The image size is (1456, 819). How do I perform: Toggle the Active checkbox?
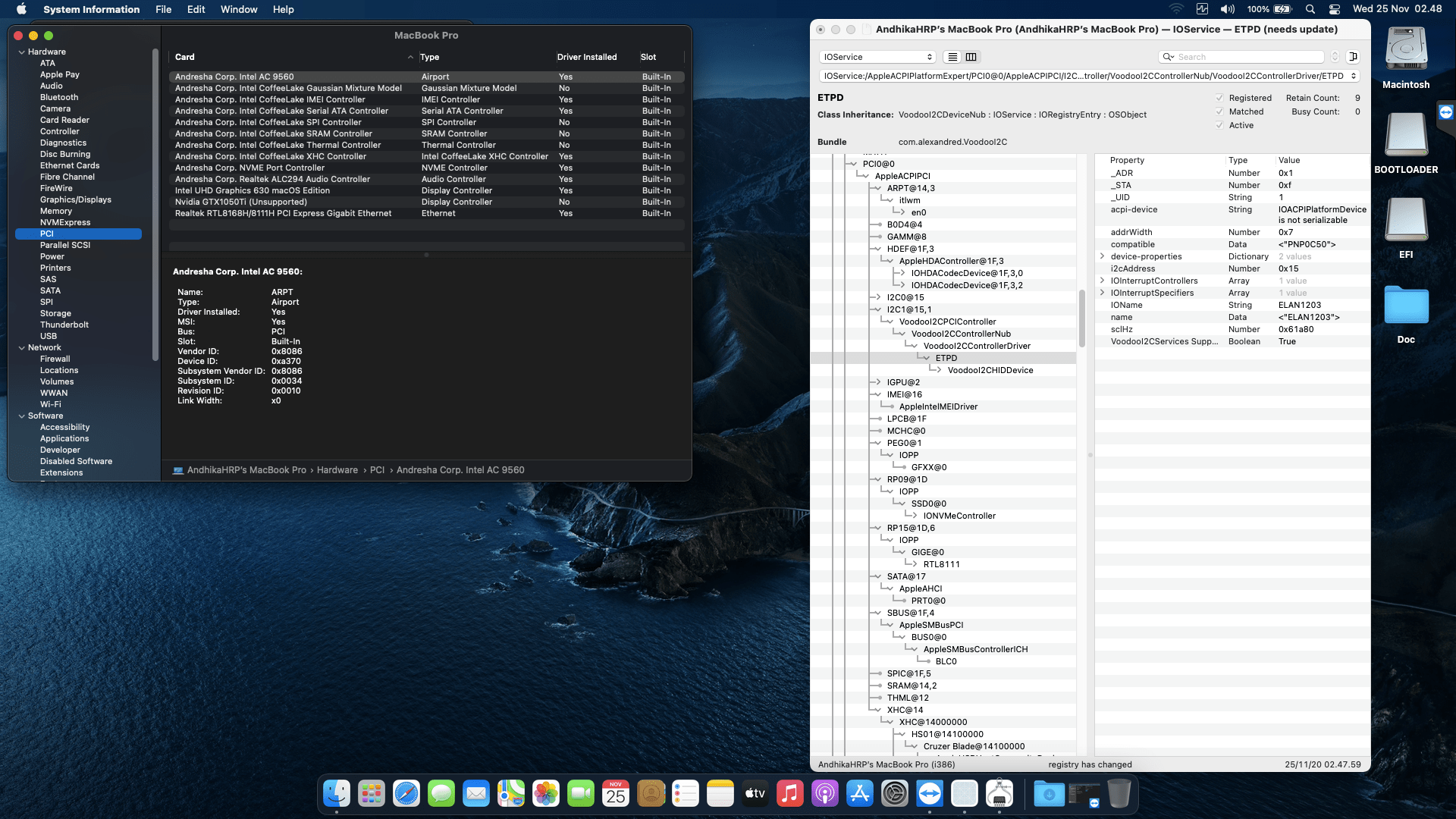click(x=1219, y=125)
